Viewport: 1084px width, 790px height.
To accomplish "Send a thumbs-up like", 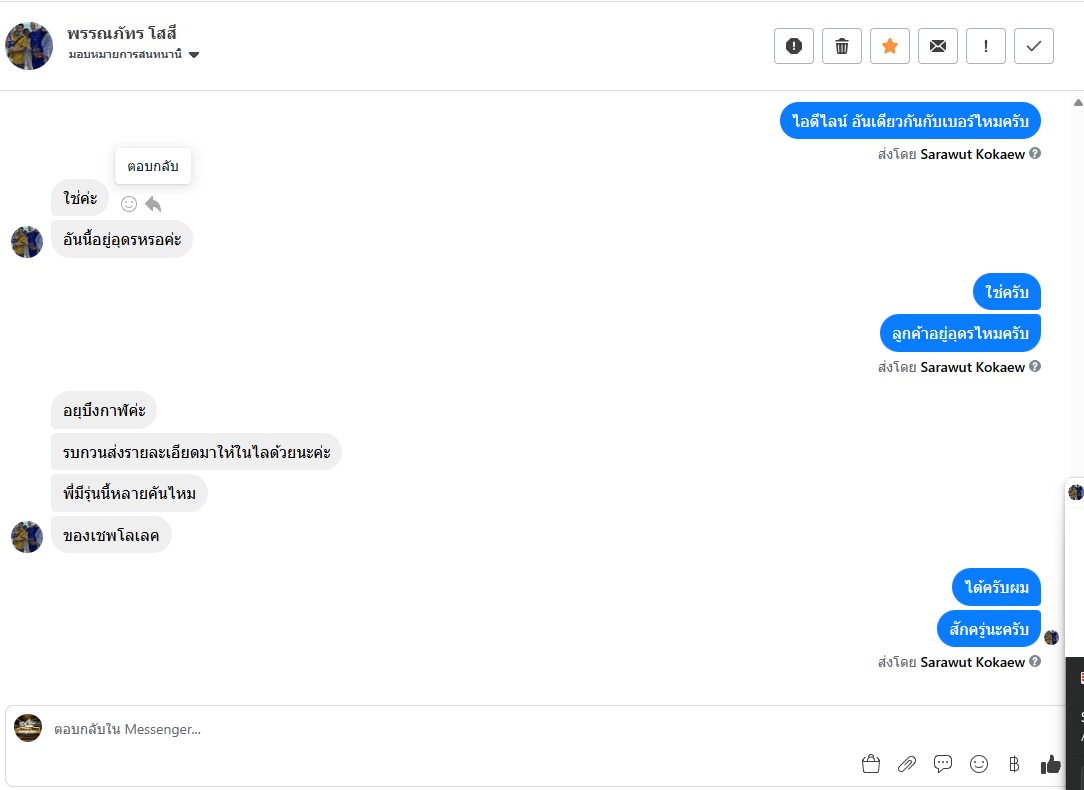I will [1050, 764].
